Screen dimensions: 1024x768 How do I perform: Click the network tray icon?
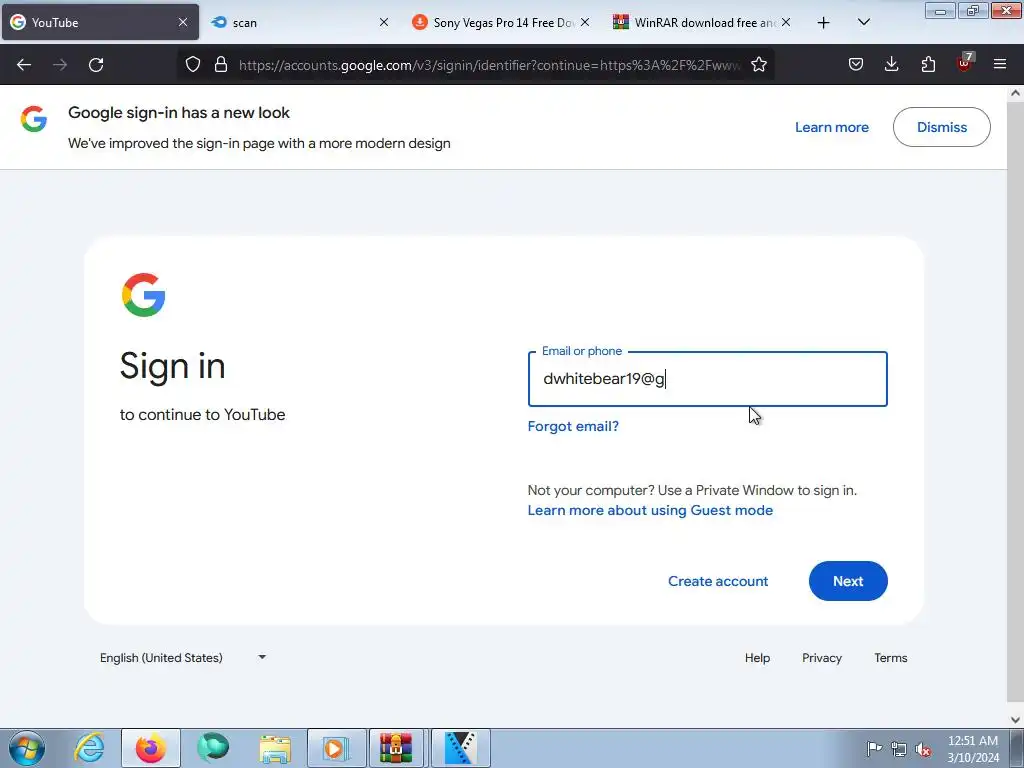click(x=899, y=749)
